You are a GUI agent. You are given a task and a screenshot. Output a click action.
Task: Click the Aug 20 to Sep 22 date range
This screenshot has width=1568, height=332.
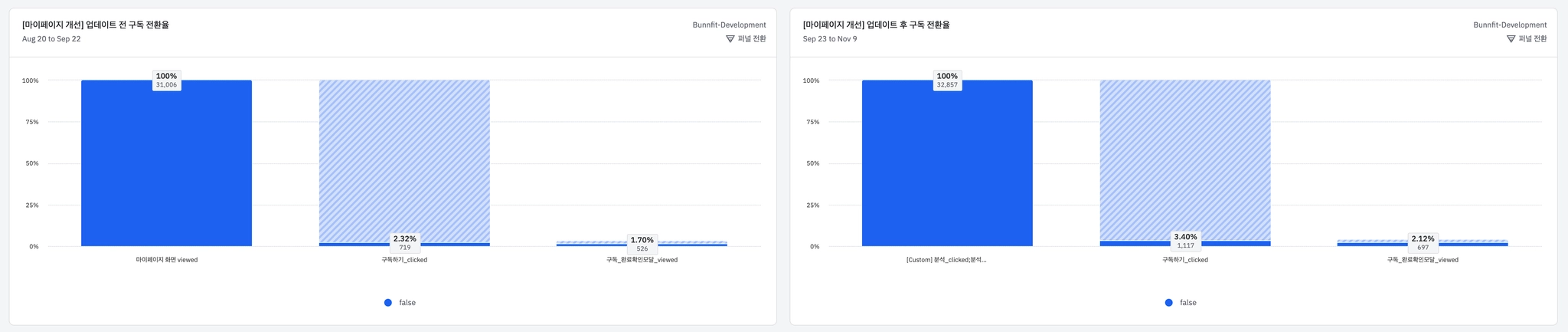click(x=51, y=39)
